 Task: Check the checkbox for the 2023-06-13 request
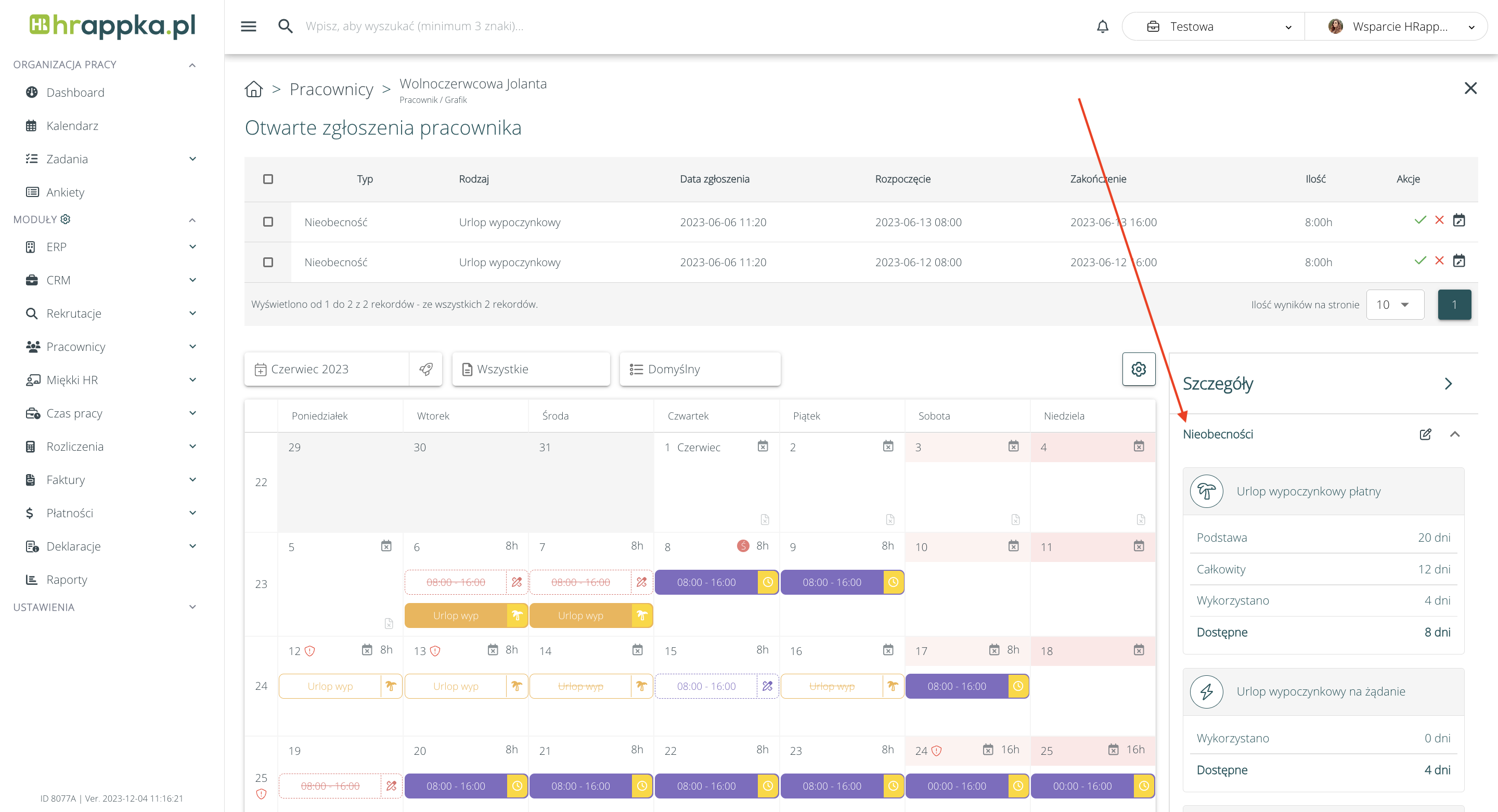[268, 222]
